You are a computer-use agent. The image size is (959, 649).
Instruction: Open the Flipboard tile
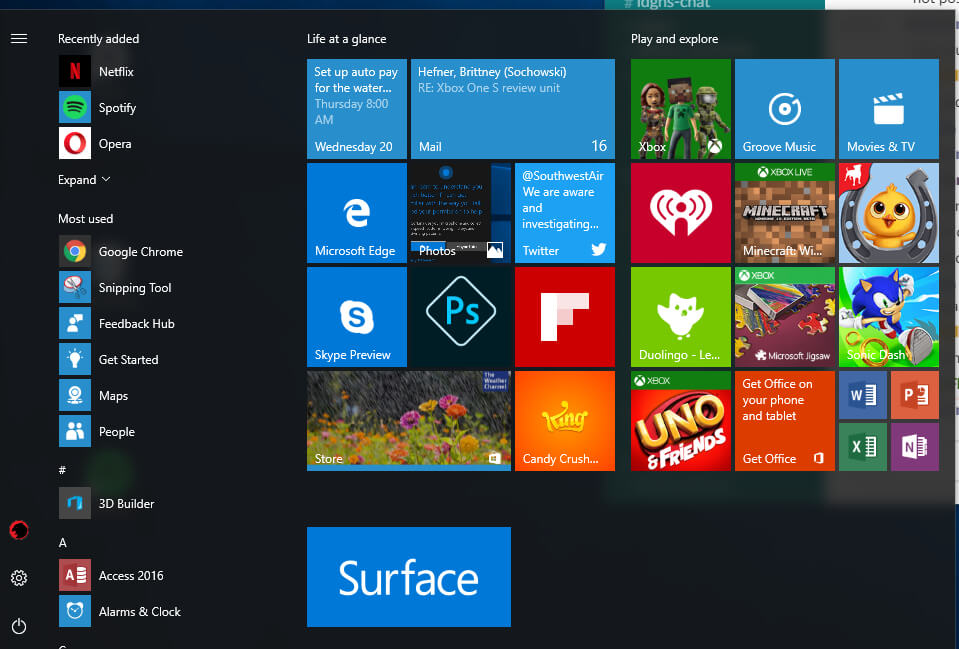click(x=565, y=317)
